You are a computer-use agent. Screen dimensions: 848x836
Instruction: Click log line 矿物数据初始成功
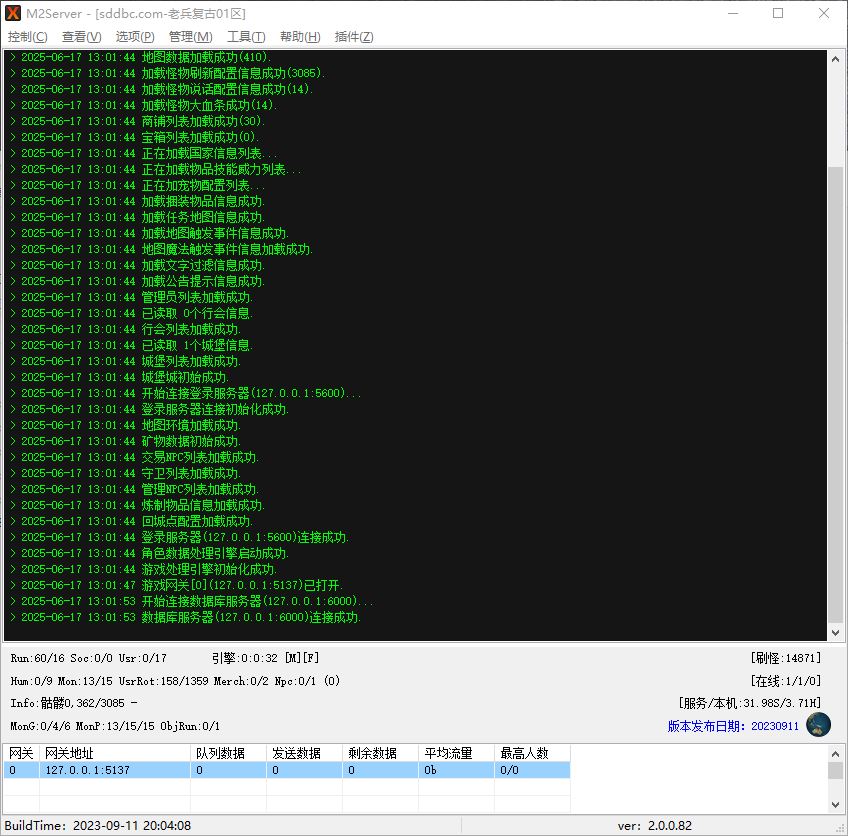[x=125, y=441]
